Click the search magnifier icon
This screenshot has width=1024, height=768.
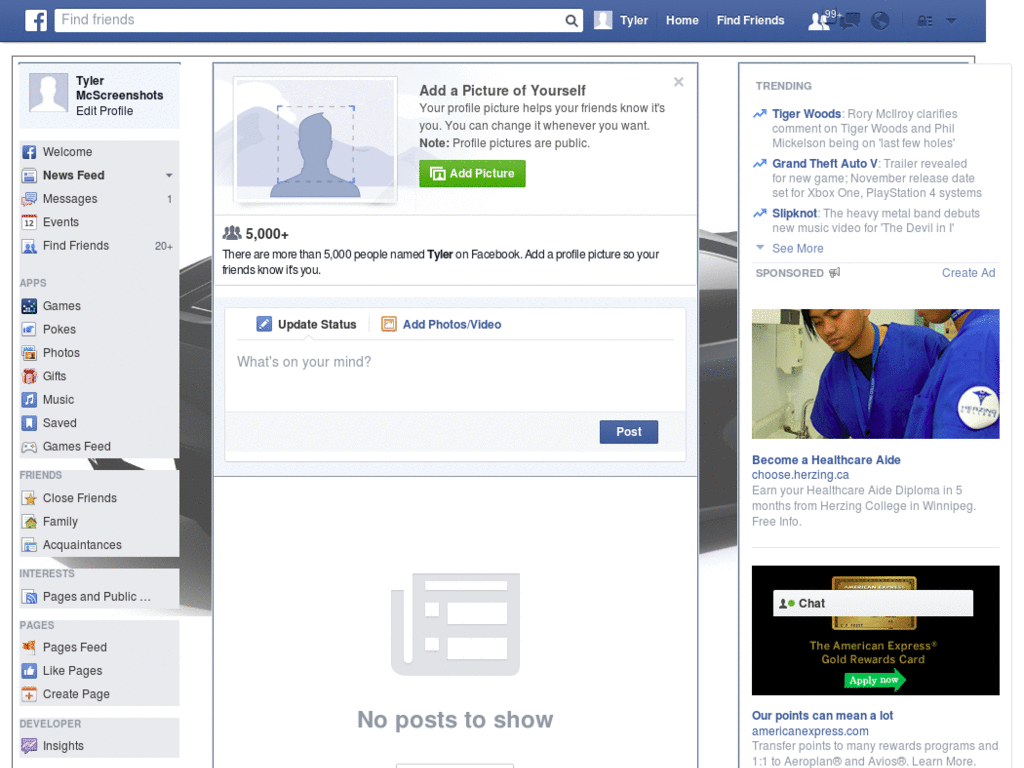pyautogui.click(x=571, y=20)
